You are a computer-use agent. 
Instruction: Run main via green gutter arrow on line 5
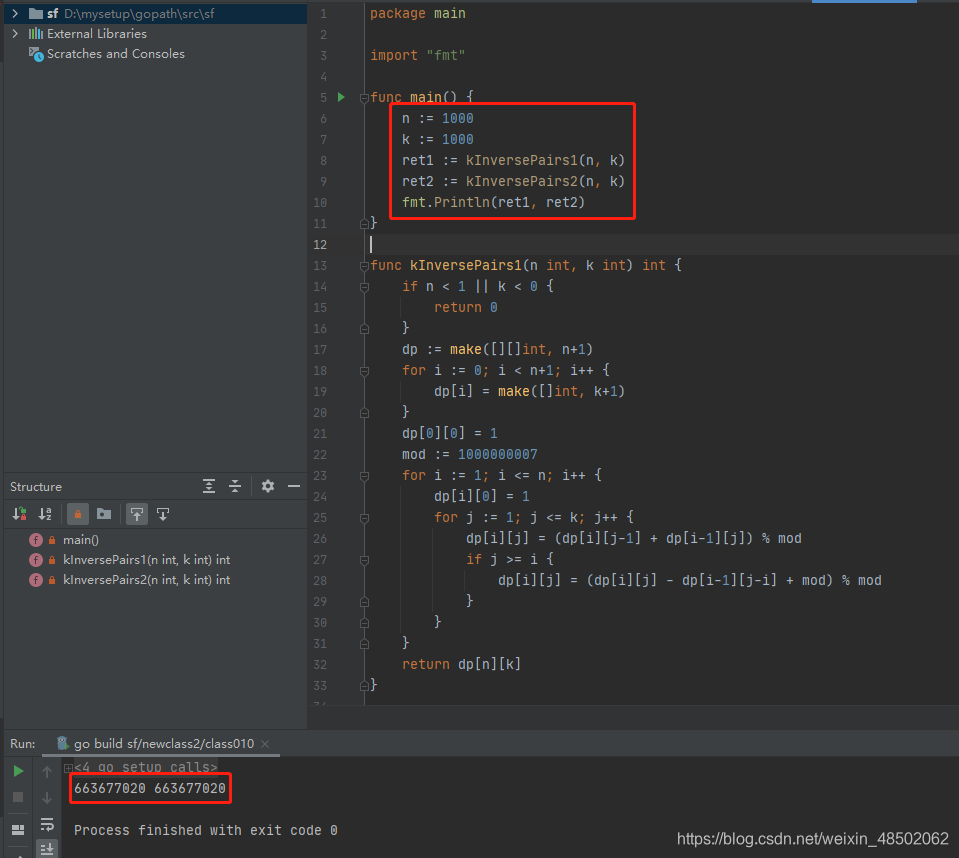click(x=341, y=97)
